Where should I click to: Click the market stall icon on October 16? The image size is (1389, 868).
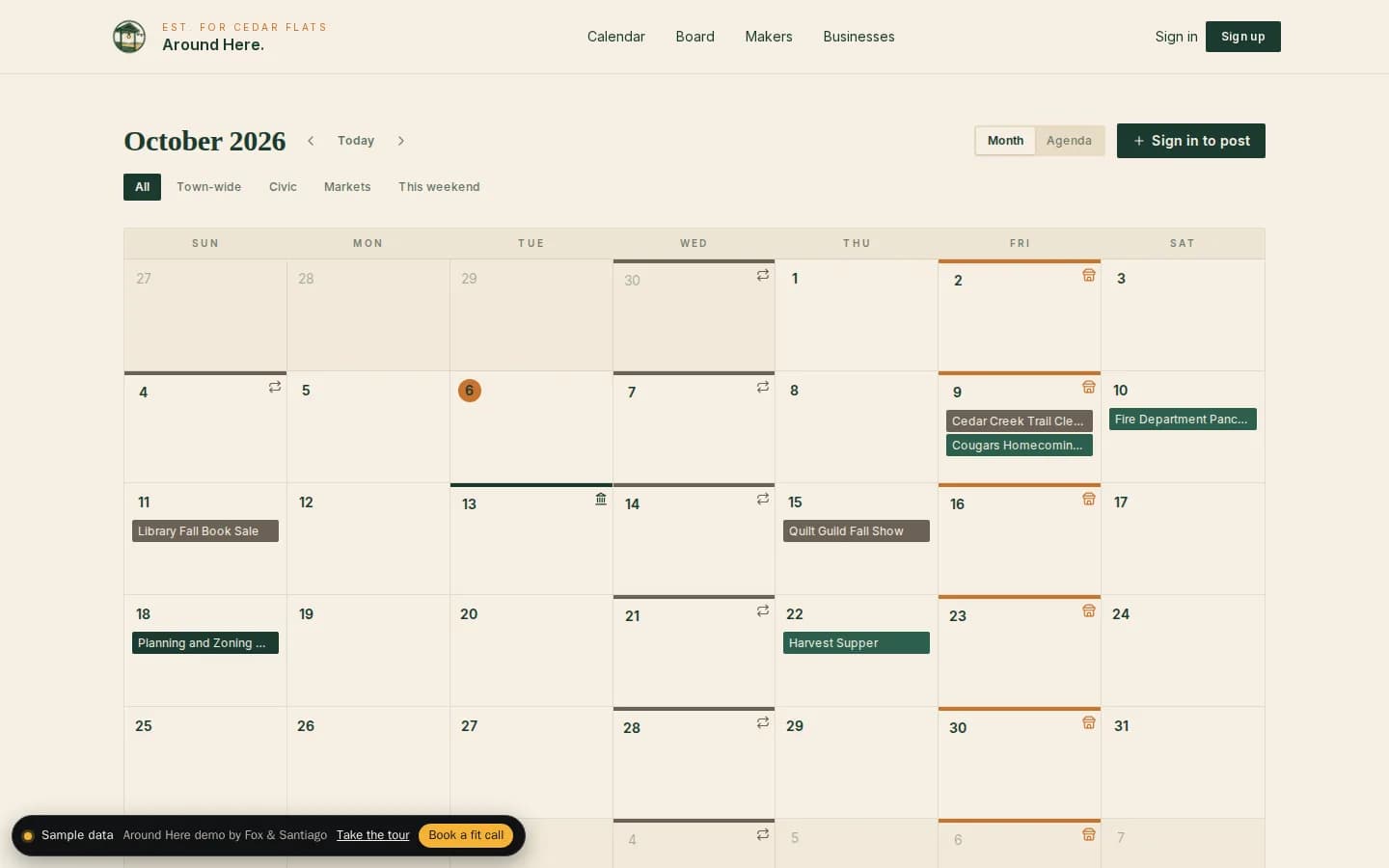point(1089,499)
